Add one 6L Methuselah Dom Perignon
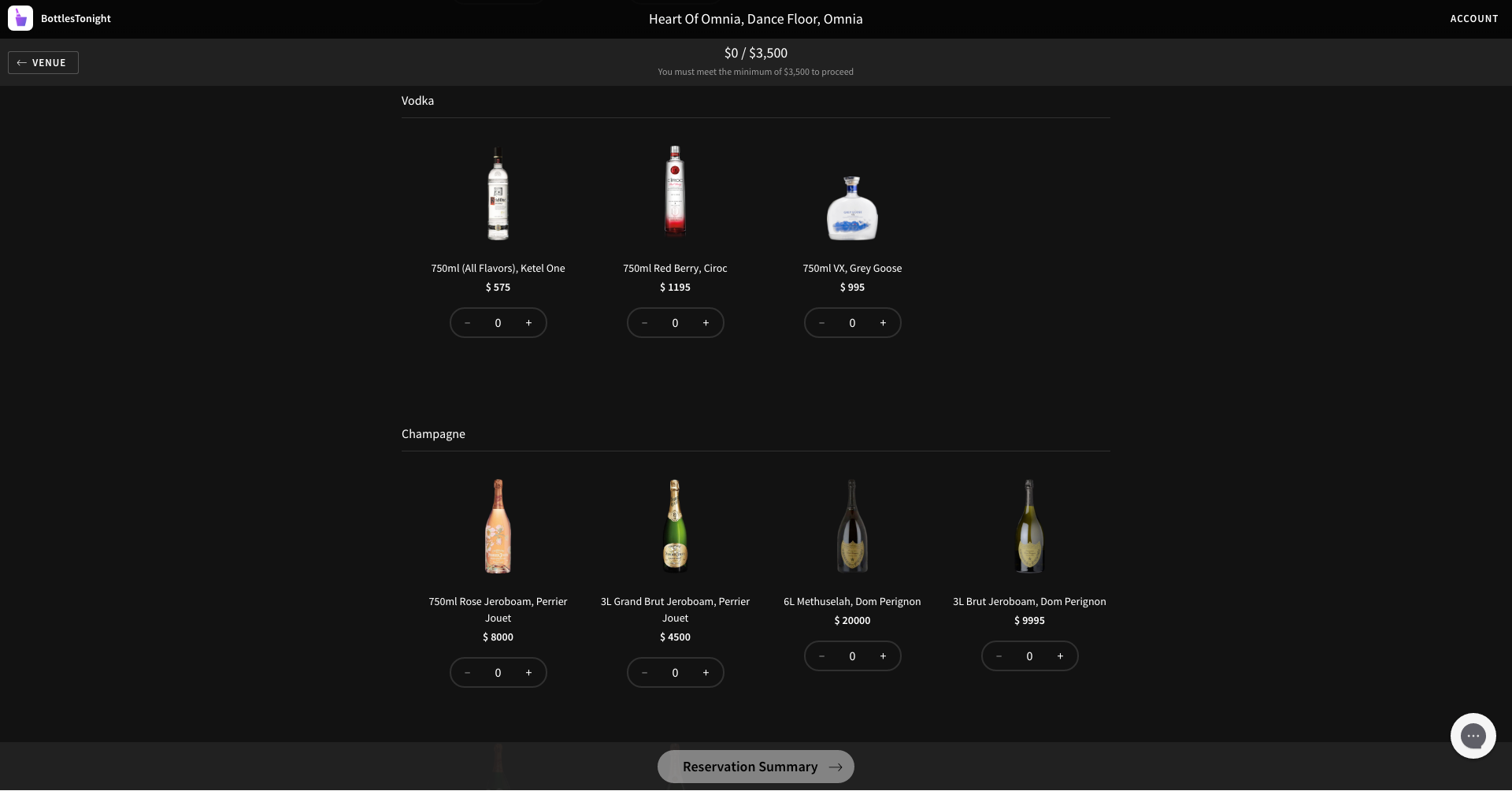Viewport: 1512px width, 791px height. click(x=883, y=655)
